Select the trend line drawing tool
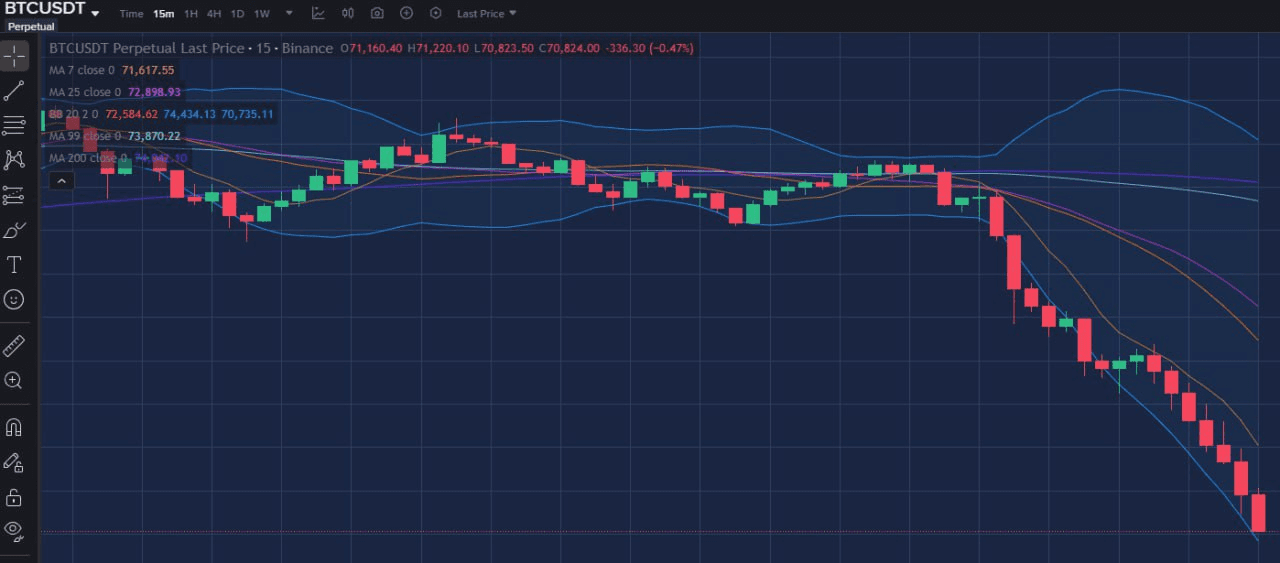Image resolution: width=1280 pixels, height=563 pixels. coord(14,91)
